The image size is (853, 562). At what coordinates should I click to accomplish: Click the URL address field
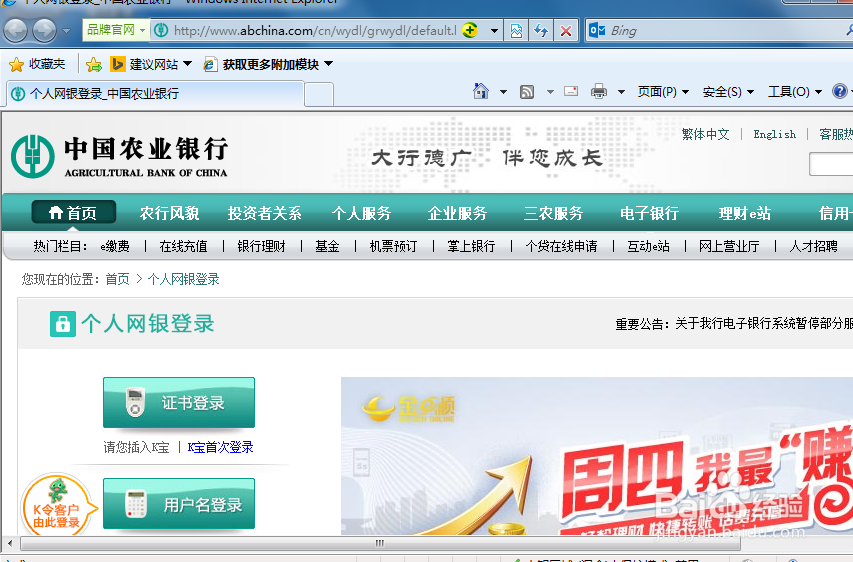coord(314,30)
